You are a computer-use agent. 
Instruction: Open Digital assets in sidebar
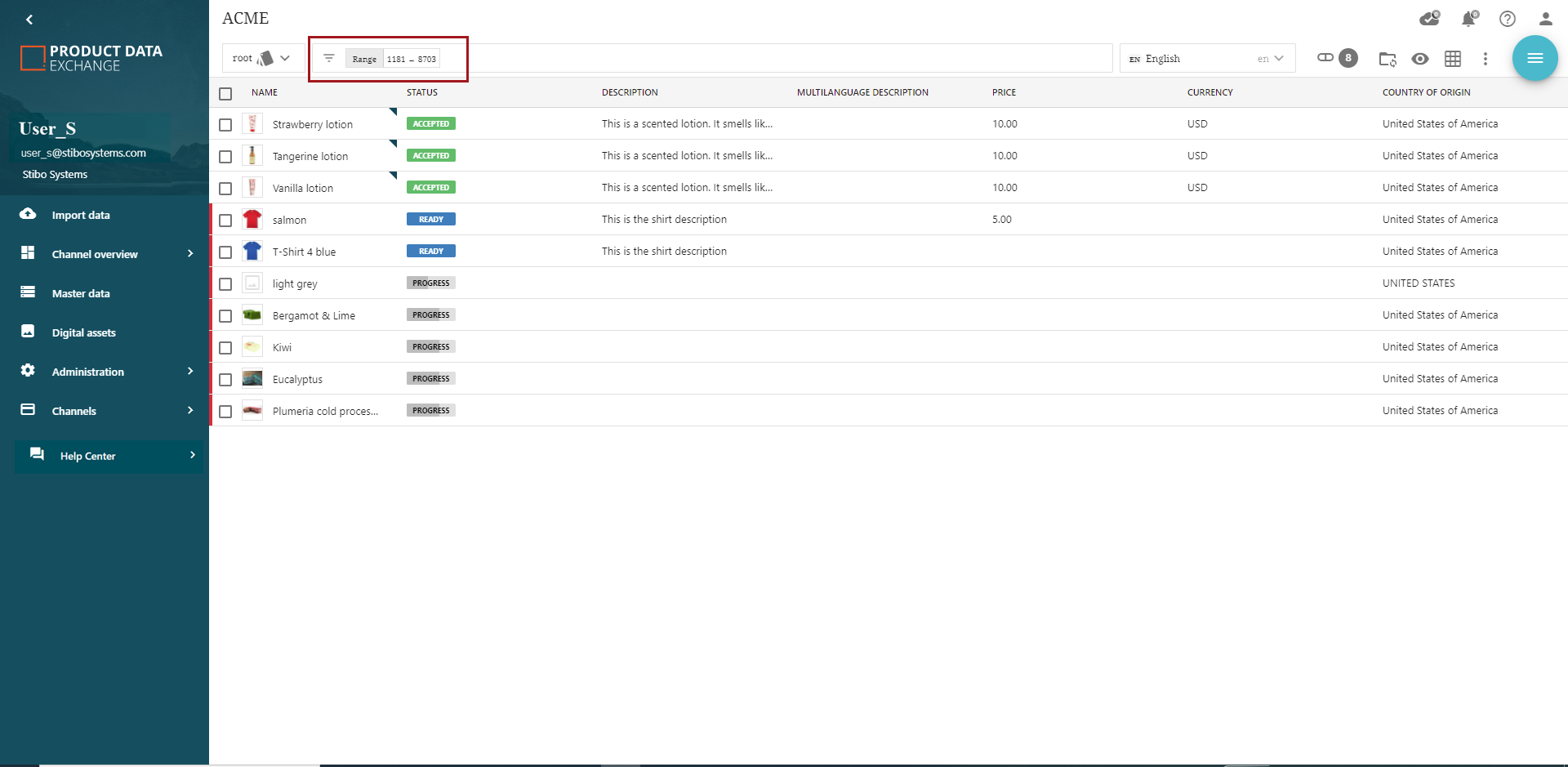(x=83, y=332)
